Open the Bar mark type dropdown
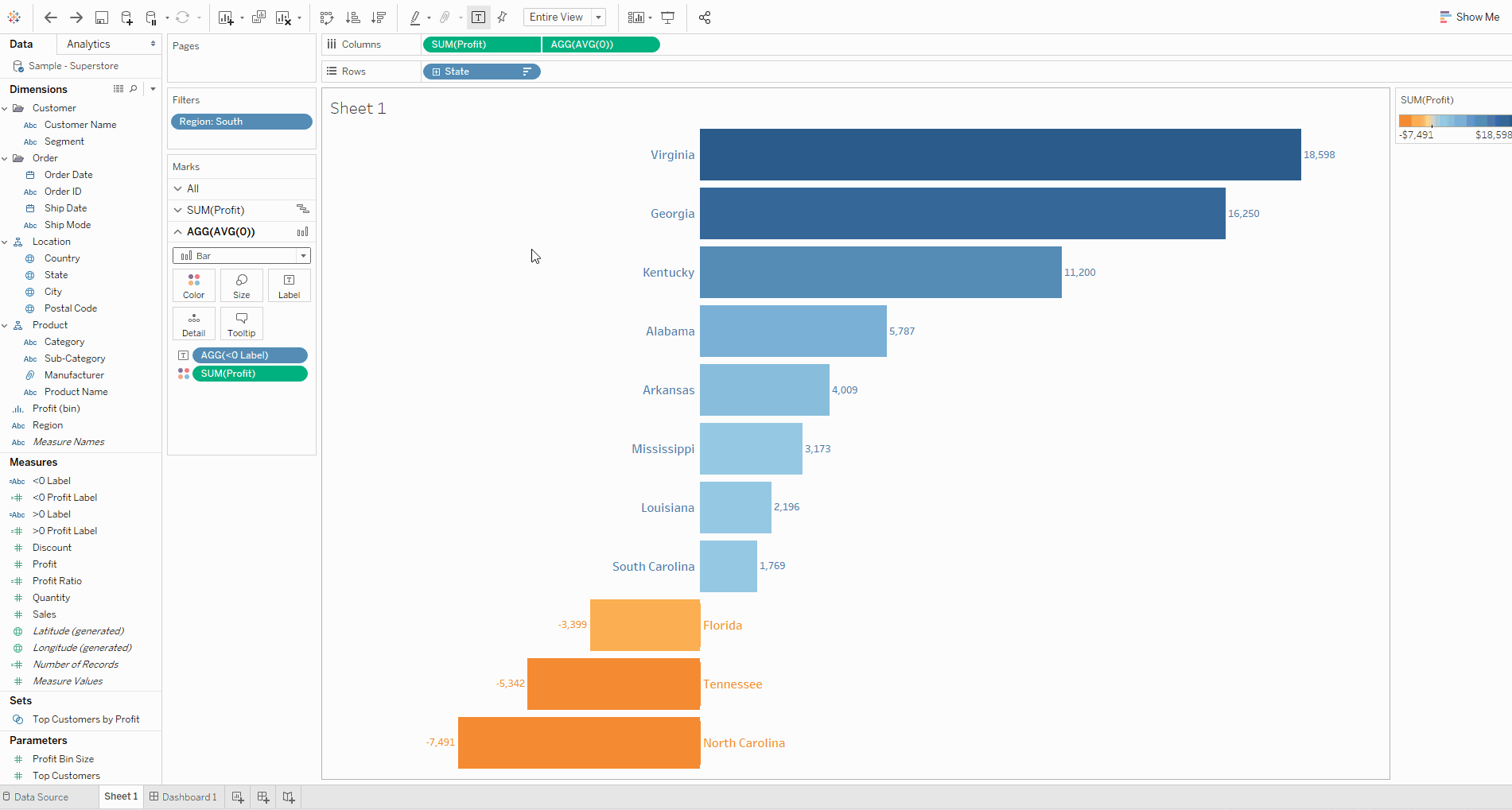 pyautogui.click(x=242, y=256)
